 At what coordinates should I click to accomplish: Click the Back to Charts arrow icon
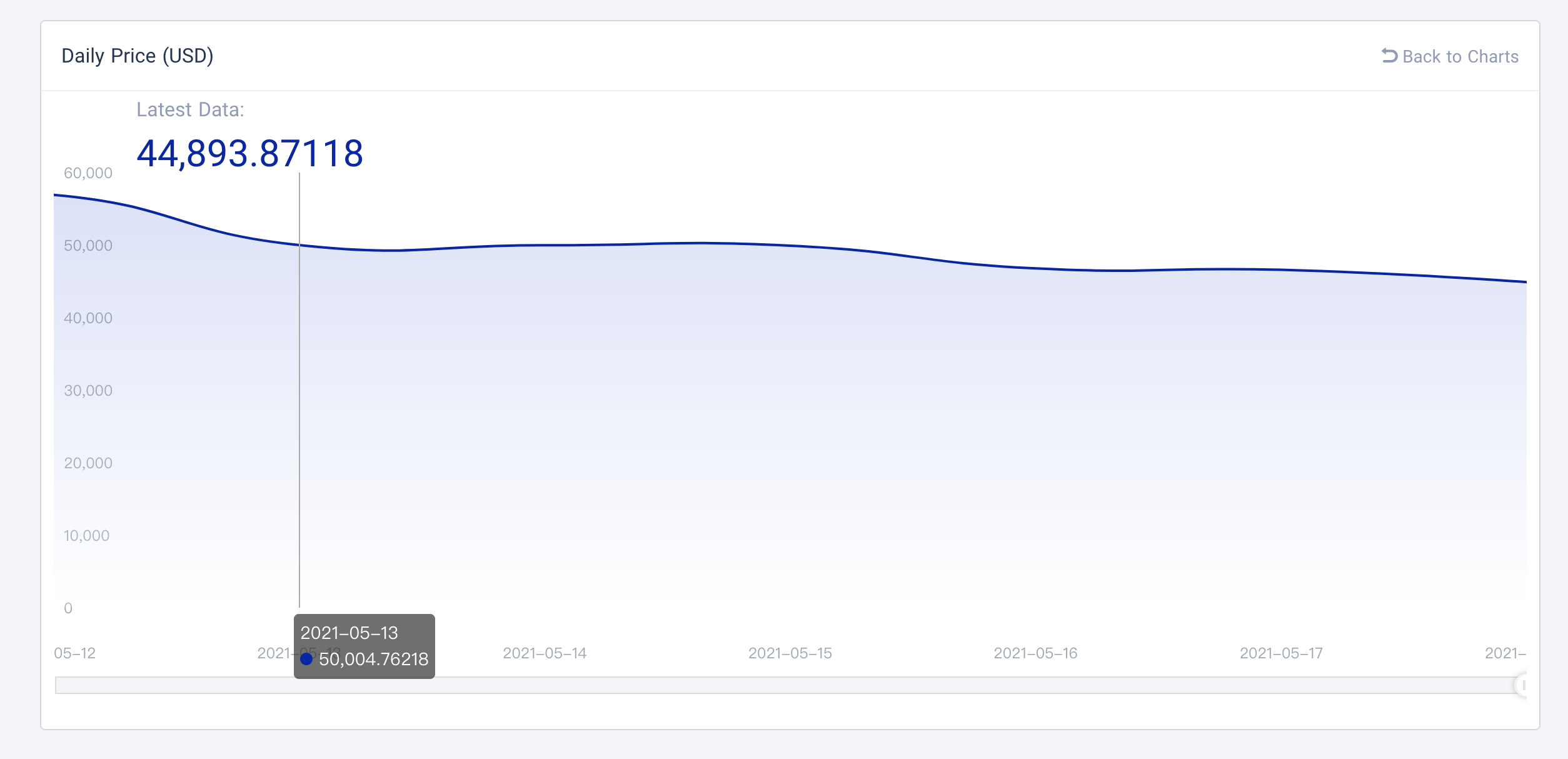tap(1389, 56)
